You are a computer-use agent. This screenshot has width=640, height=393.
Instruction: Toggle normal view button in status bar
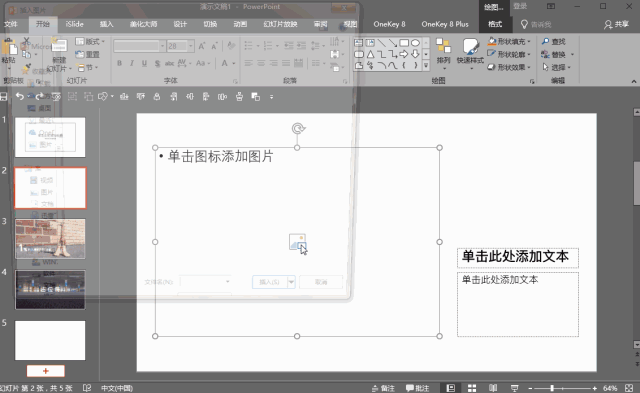(x=451, y=388)
